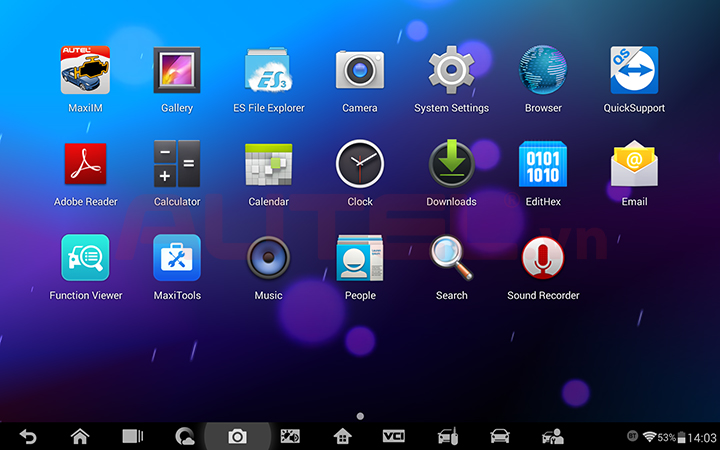
Task: Open Adobe Reader
Action: tap(85, 163)
